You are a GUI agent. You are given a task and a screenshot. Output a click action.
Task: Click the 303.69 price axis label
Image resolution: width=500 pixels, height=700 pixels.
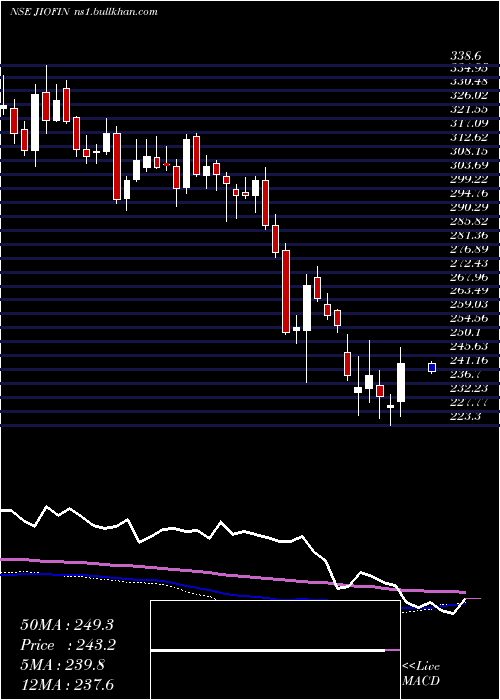[x=468, y=165]
